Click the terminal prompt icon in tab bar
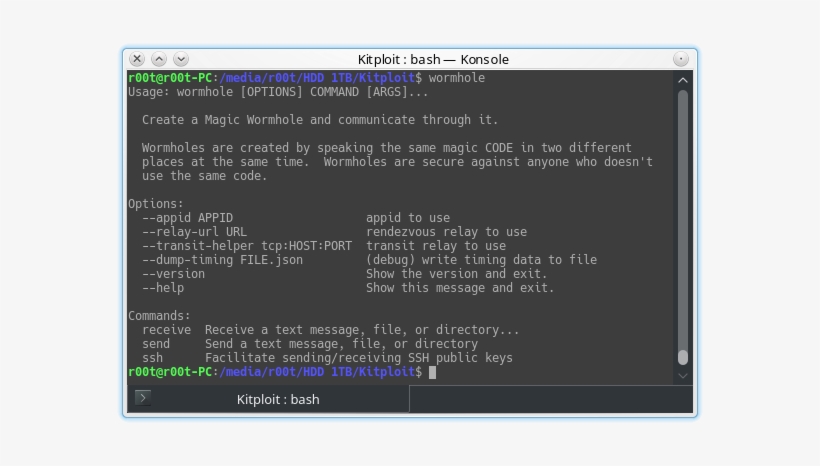820x466 pixels. coord(142,398)
